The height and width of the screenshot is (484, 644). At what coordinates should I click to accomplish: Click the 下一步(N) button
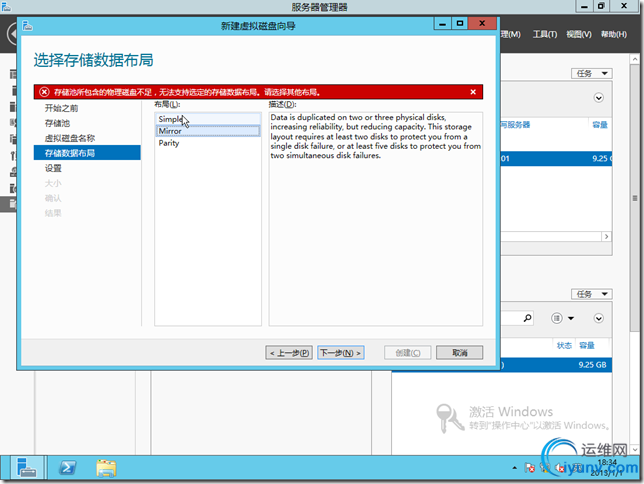point(340,353)
